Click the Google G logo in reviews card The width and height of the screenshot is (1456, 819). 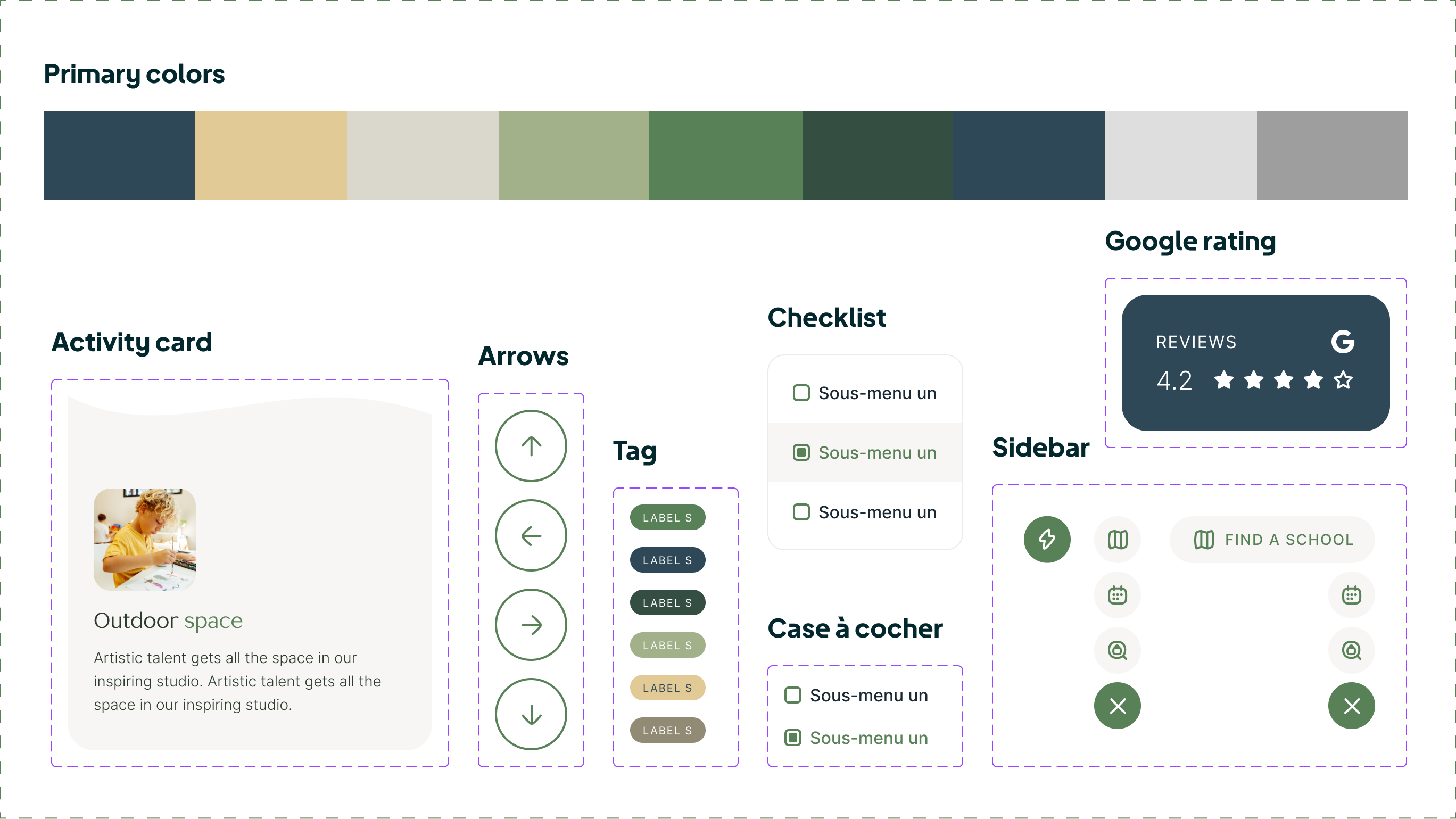coord(1343,342)
